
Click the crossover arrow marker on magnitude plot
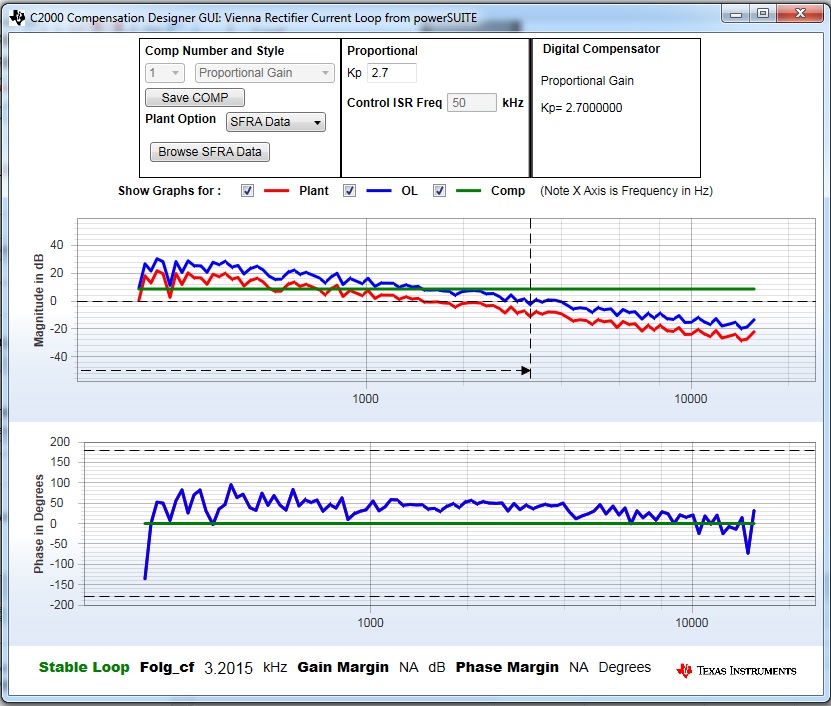526,370
